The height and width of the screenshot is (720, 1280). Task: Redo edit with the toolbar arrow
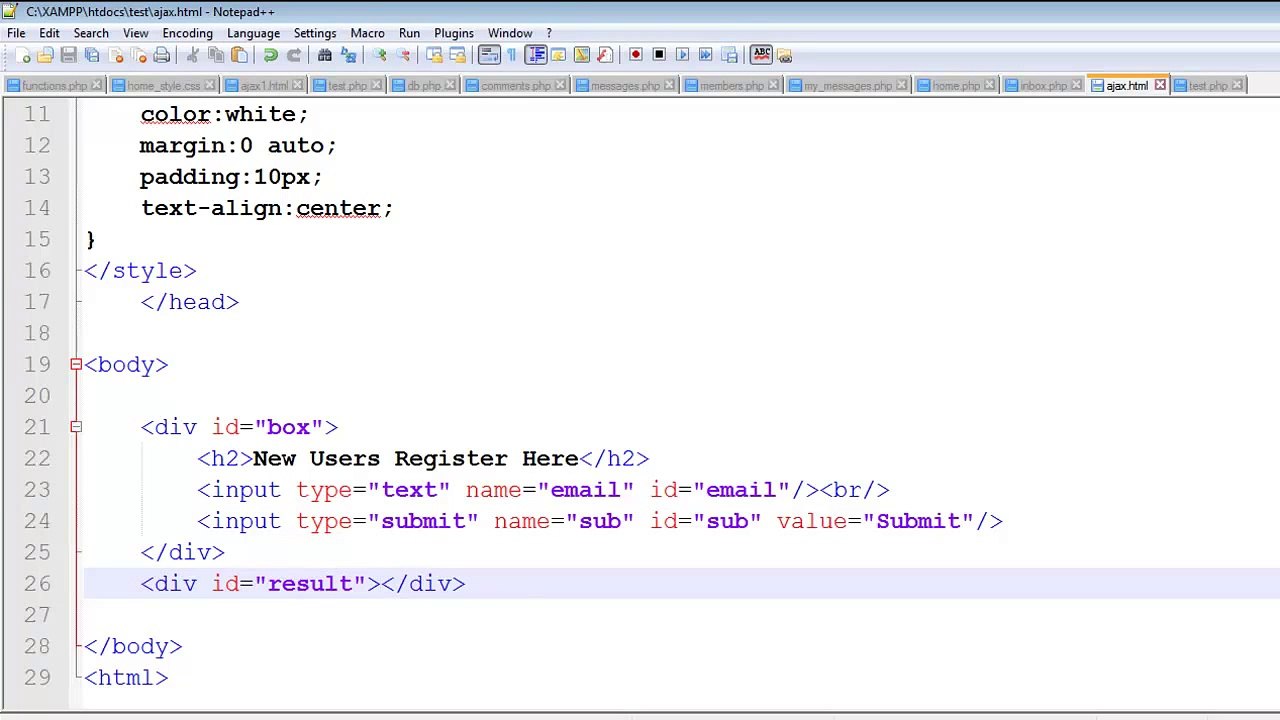point(294,55)
